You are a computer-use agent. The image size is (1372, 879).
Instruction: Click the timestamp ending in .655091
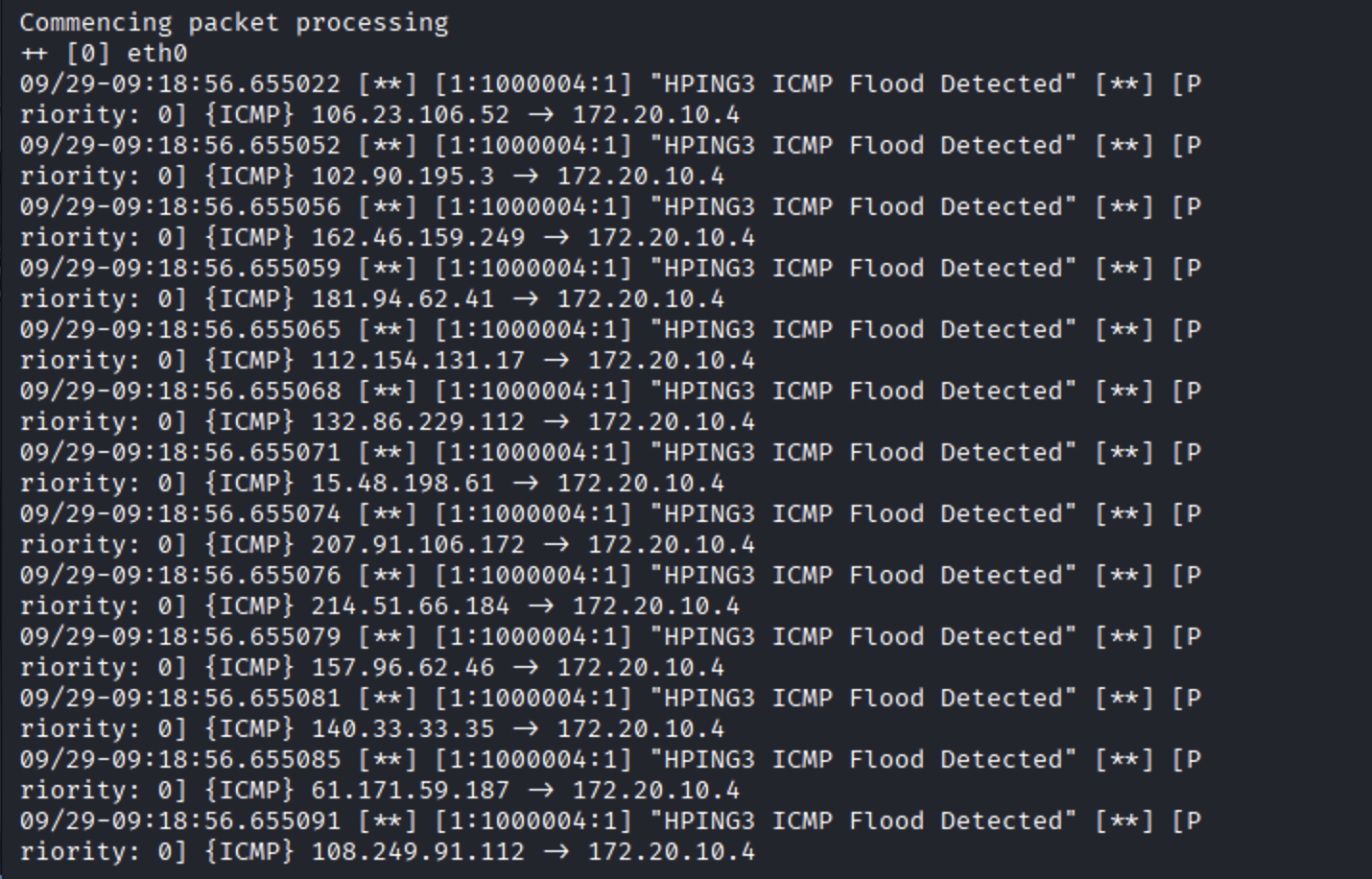click(x=179, y=821)
